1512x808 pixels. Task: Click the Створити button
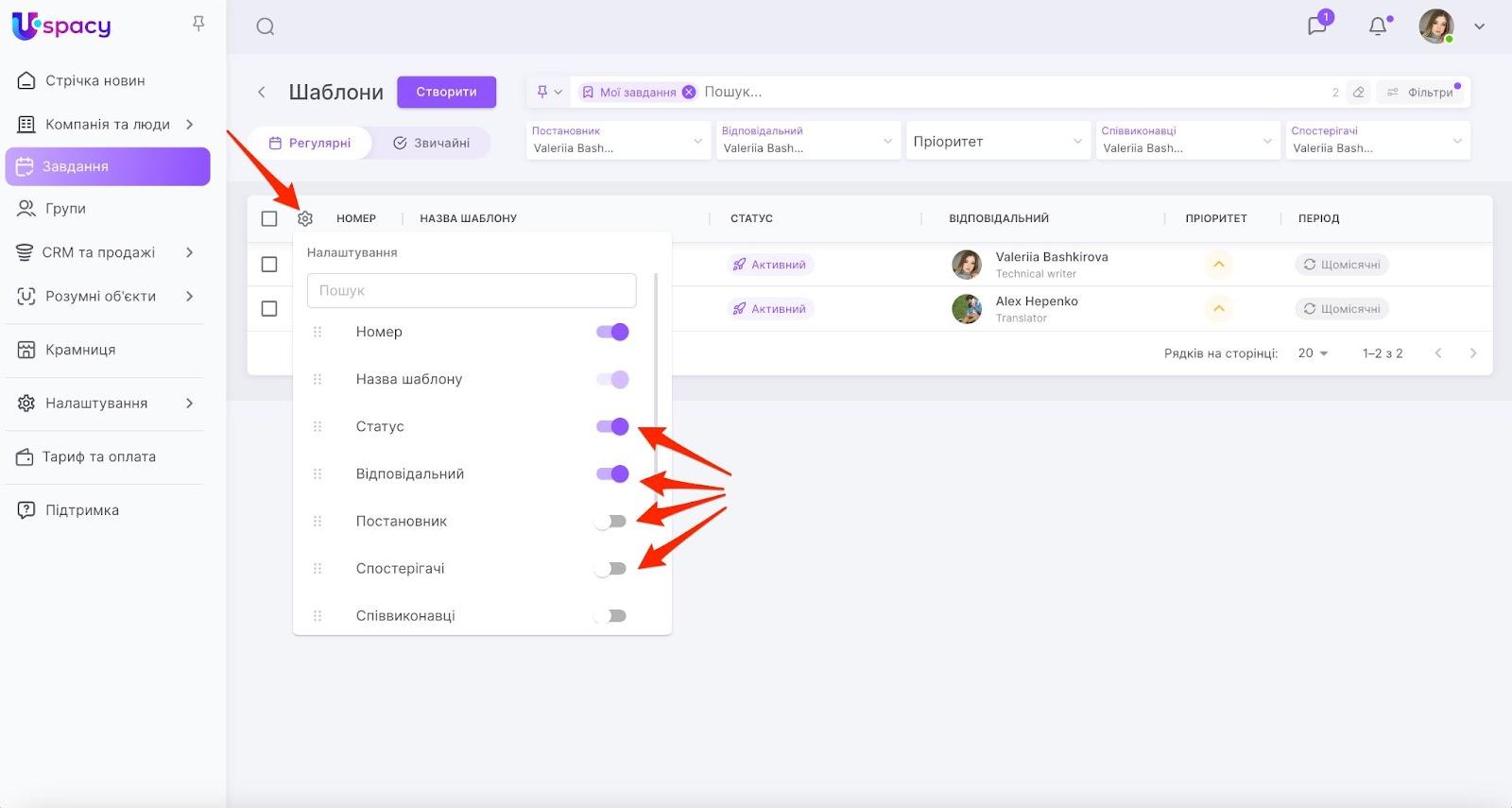(x=446, y=92)
